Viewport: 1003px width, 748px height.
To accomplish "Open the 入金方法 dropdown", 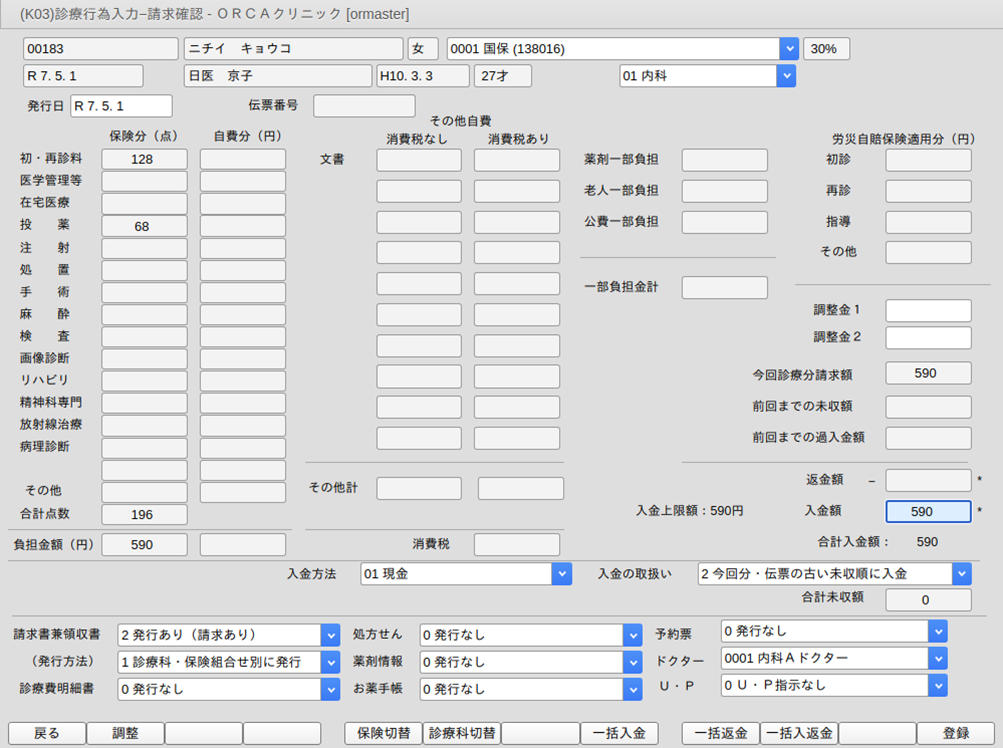I will tap(562, 574).
